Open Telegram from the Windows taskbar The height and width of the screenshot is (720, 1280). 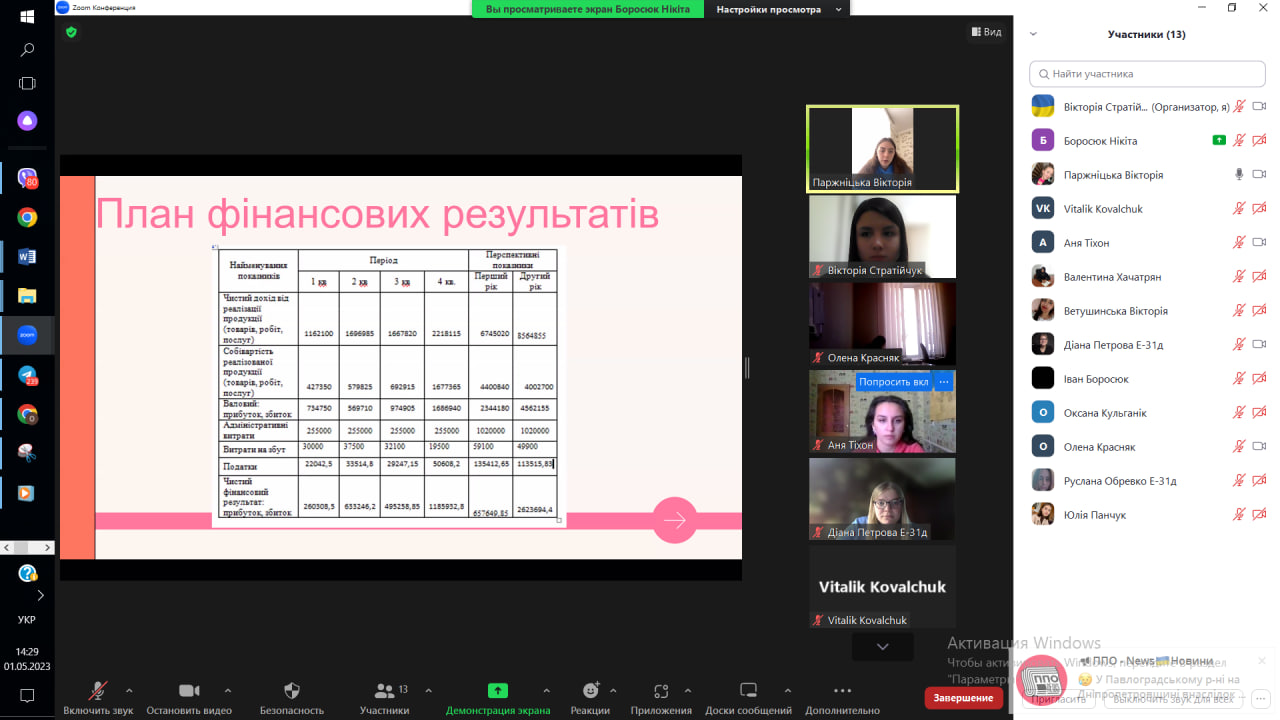(x=27, y=375)
